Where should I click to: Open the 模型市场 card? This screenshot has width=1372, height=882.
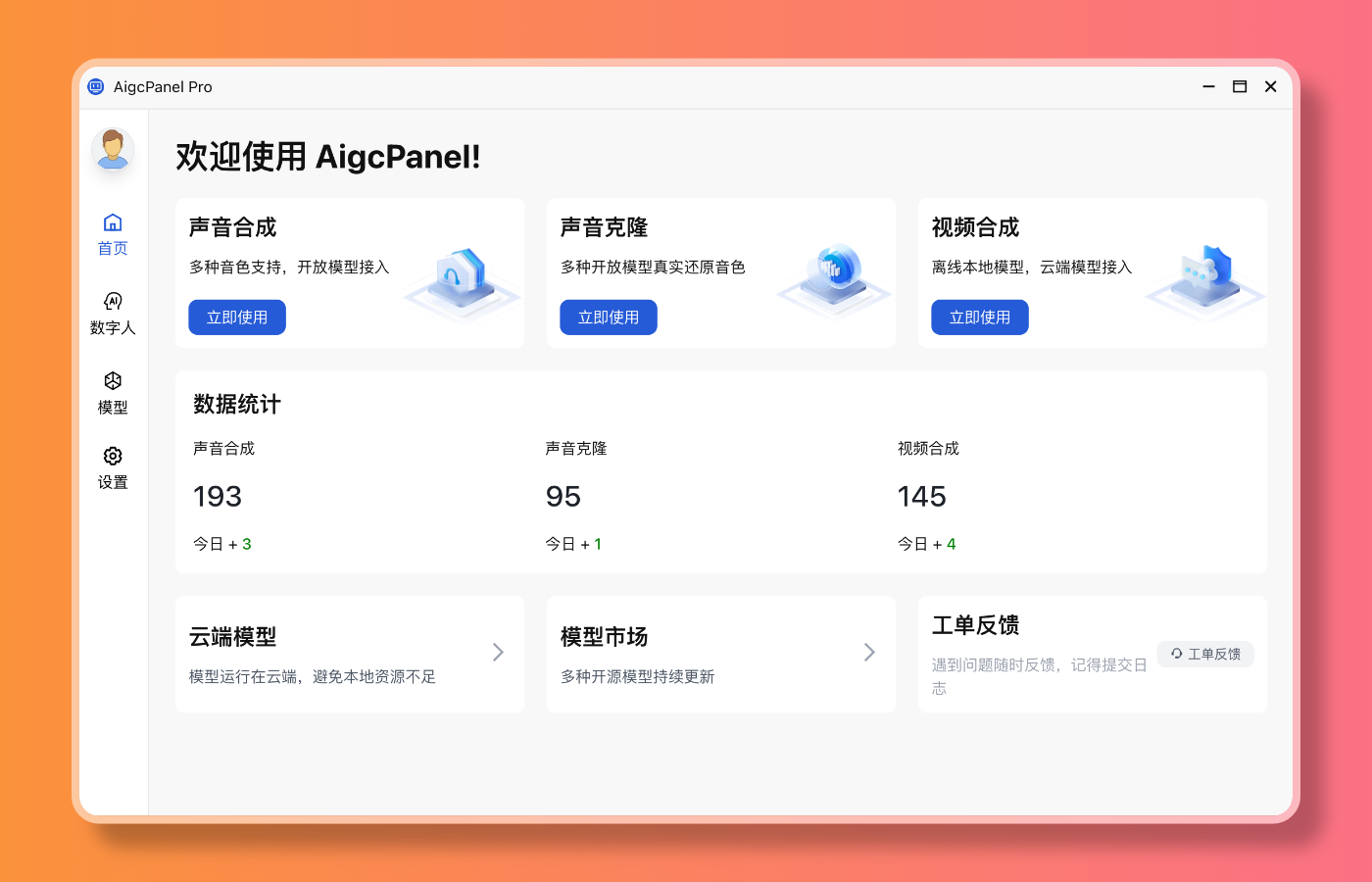720,654
